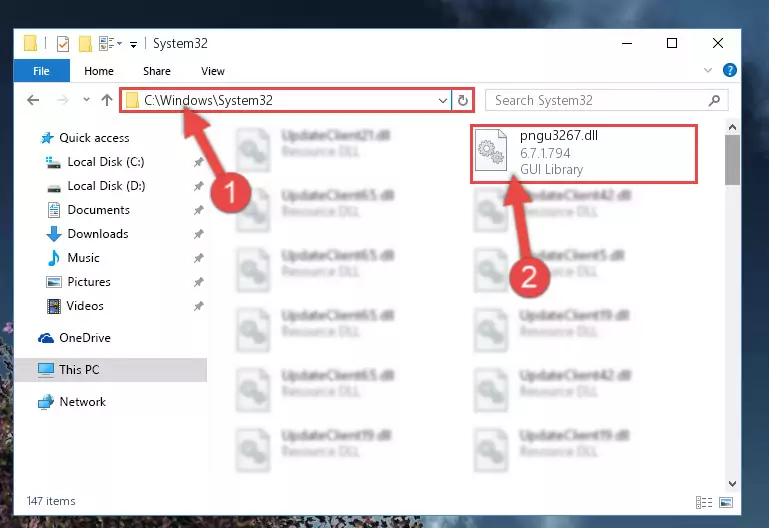769x528 pixels.
Task: Minimize the System32 window
Action: click(627, 43)
